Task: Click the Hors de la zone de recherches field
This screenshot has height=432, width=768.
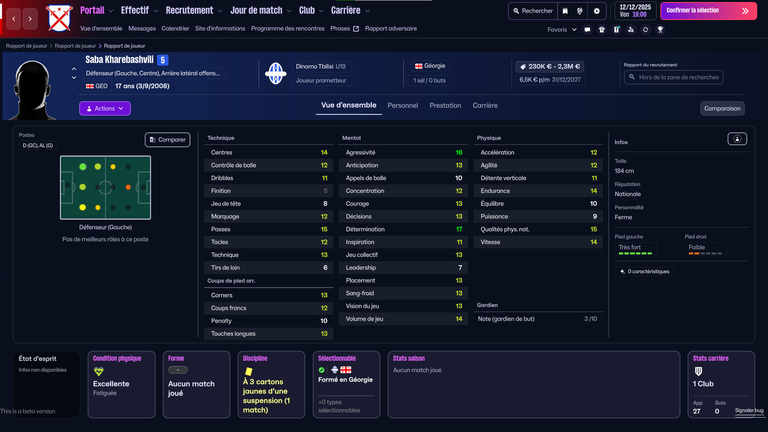Action: 673,77
